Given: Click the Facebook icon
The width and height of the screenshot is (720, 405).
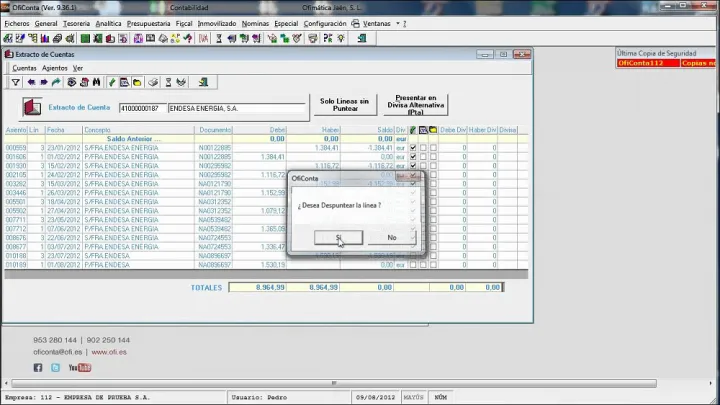Looking at the screenshot, I should tap(39, 368).
